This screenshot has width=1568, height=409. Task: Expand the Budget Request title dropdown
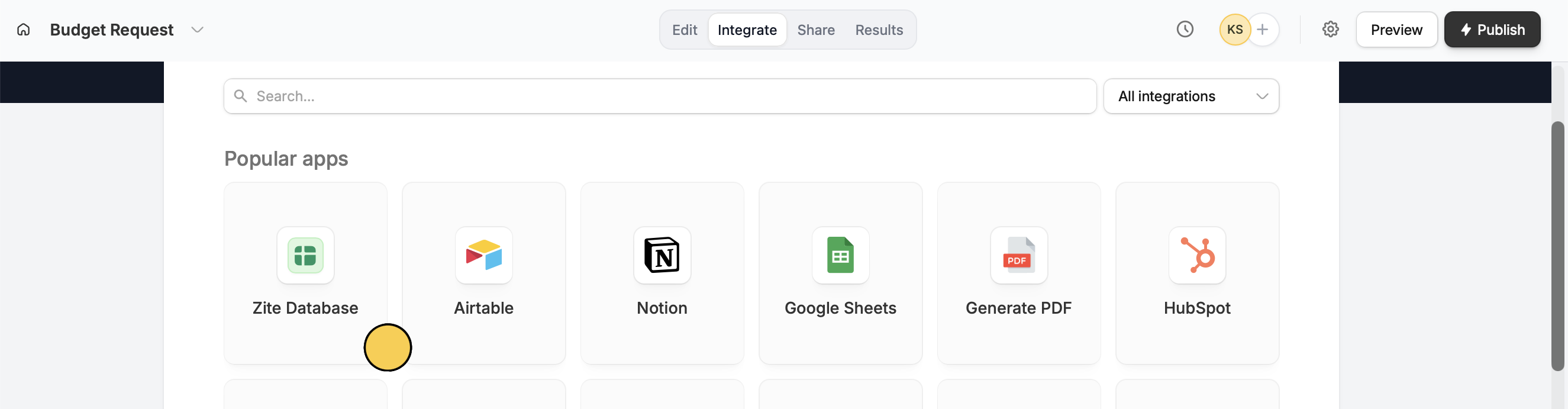click(x=197, y=30)
